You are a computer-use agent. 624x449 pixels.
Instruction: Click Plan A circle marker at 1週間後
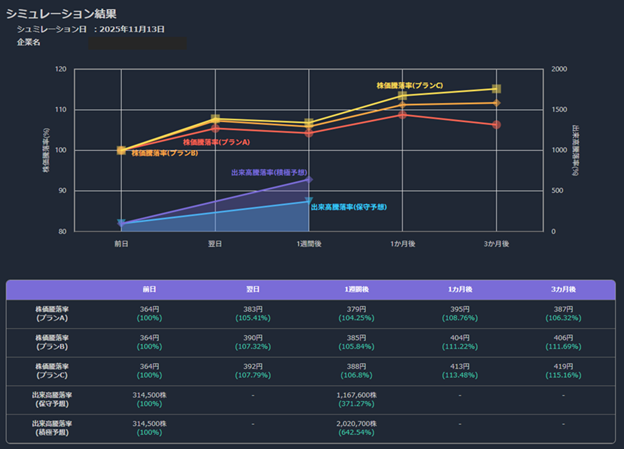(309, 132)
